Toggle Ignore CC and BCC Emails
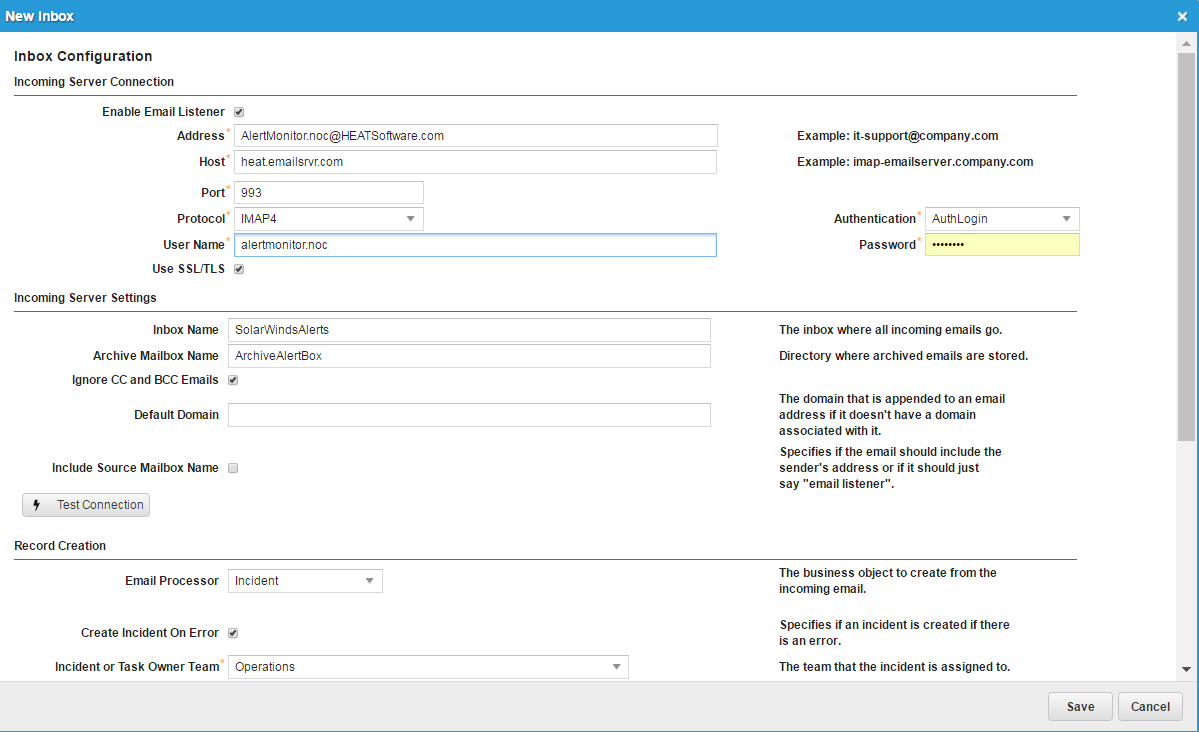This screenshot has width=1199, height=732. (233, 380)
